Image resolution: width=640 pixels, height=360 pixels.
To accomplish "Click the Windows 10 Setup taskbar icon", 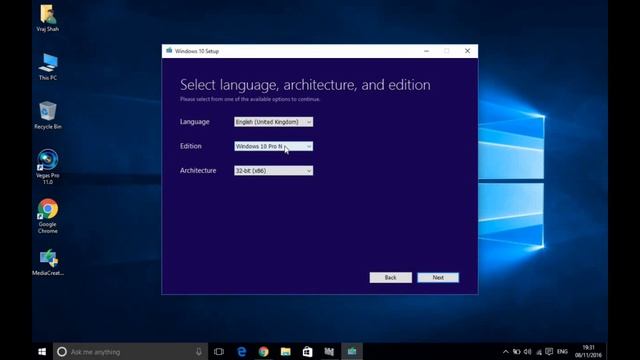I will point(352,351).
